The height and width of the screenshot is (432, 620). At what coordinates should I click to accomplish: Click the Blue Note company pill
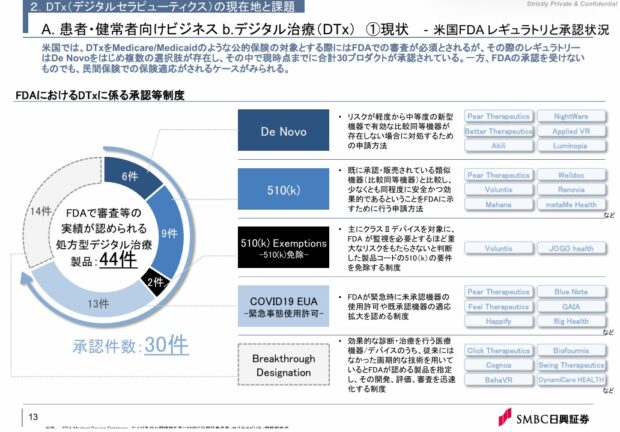[x=571, y=293]
